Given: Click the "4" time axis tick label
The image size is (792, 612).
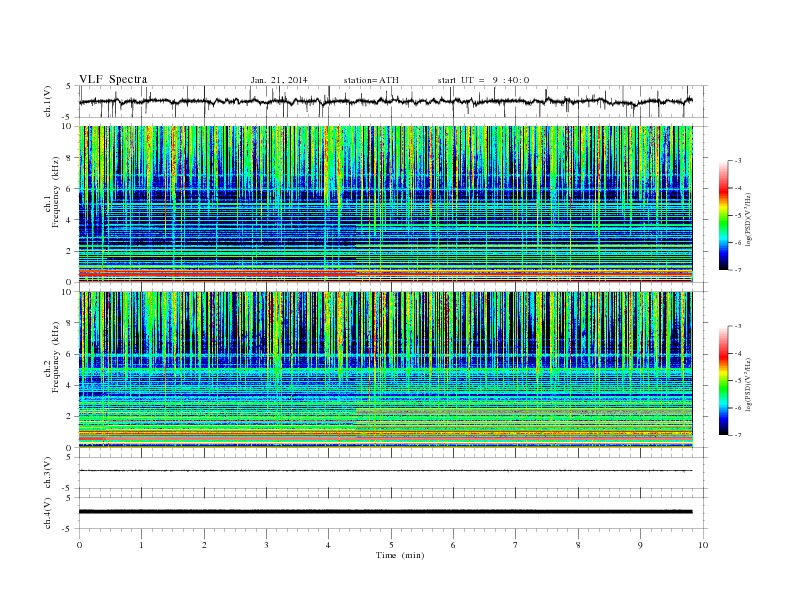Looking at the screenshot, I should tap(328, 545).
